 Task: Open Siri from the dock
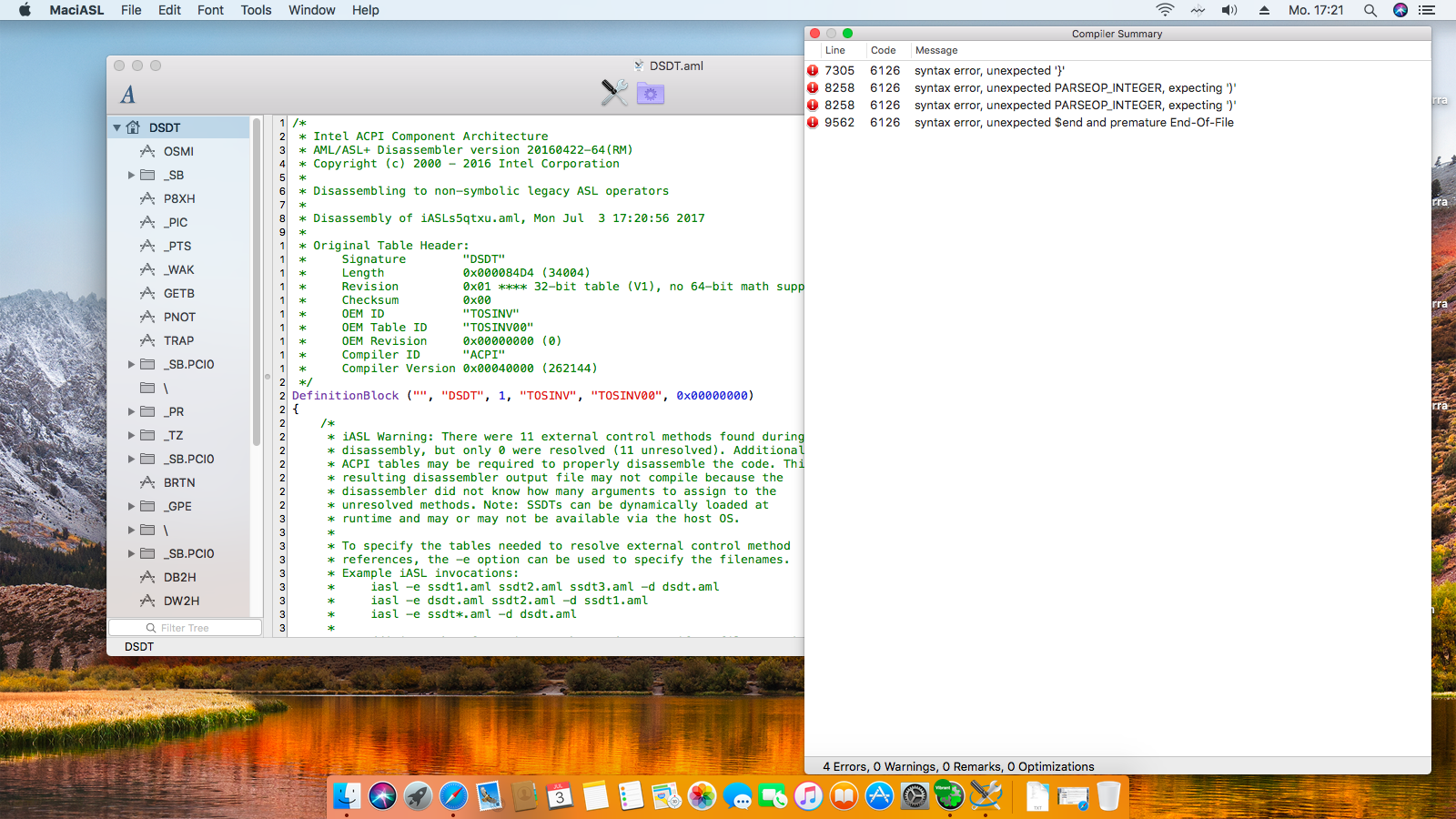(382, 797)
